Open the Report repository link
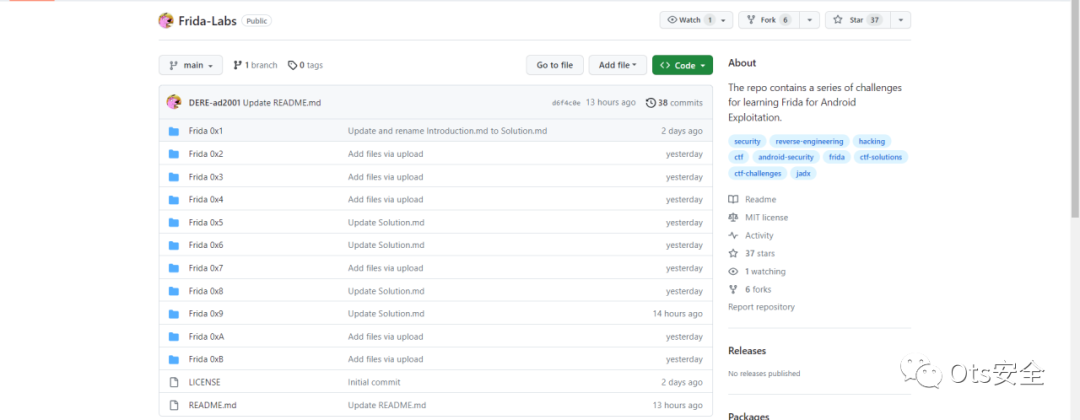This screenshot has width=1080, height=420. 761,307
